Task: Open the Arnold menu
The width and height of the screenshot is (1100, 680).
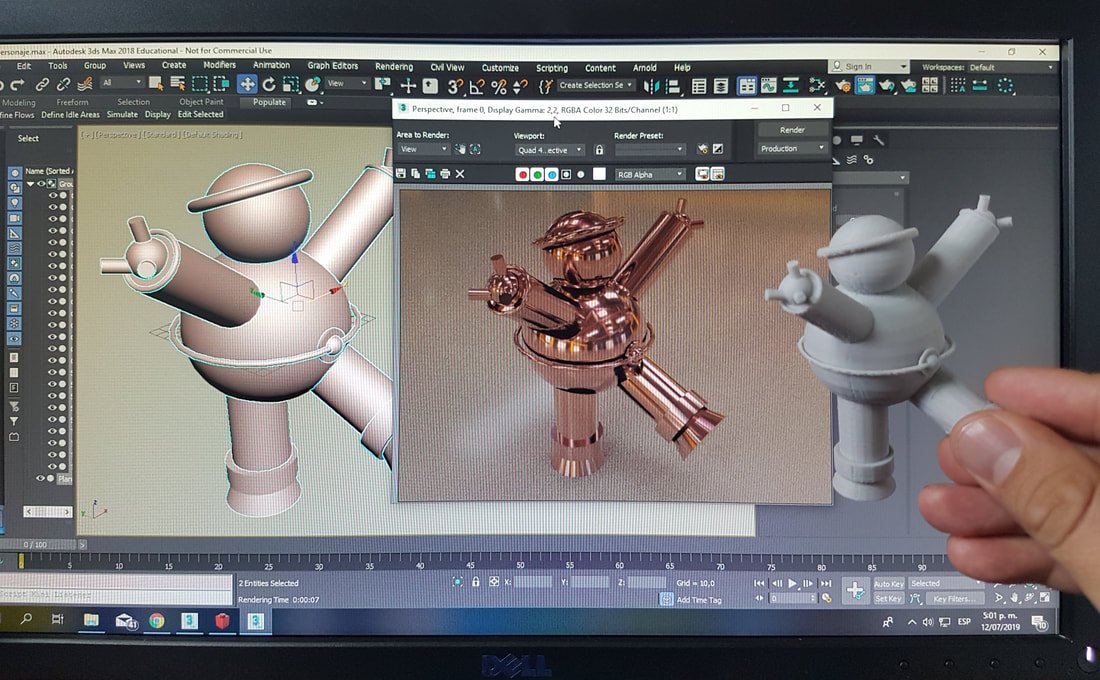Action: pyautogui.click(x=645, y=67)
